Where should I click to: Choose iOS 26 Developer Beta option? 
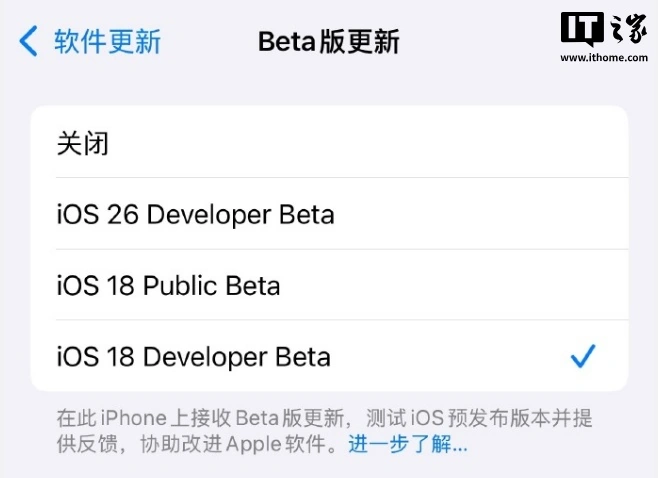pos(196,214)
